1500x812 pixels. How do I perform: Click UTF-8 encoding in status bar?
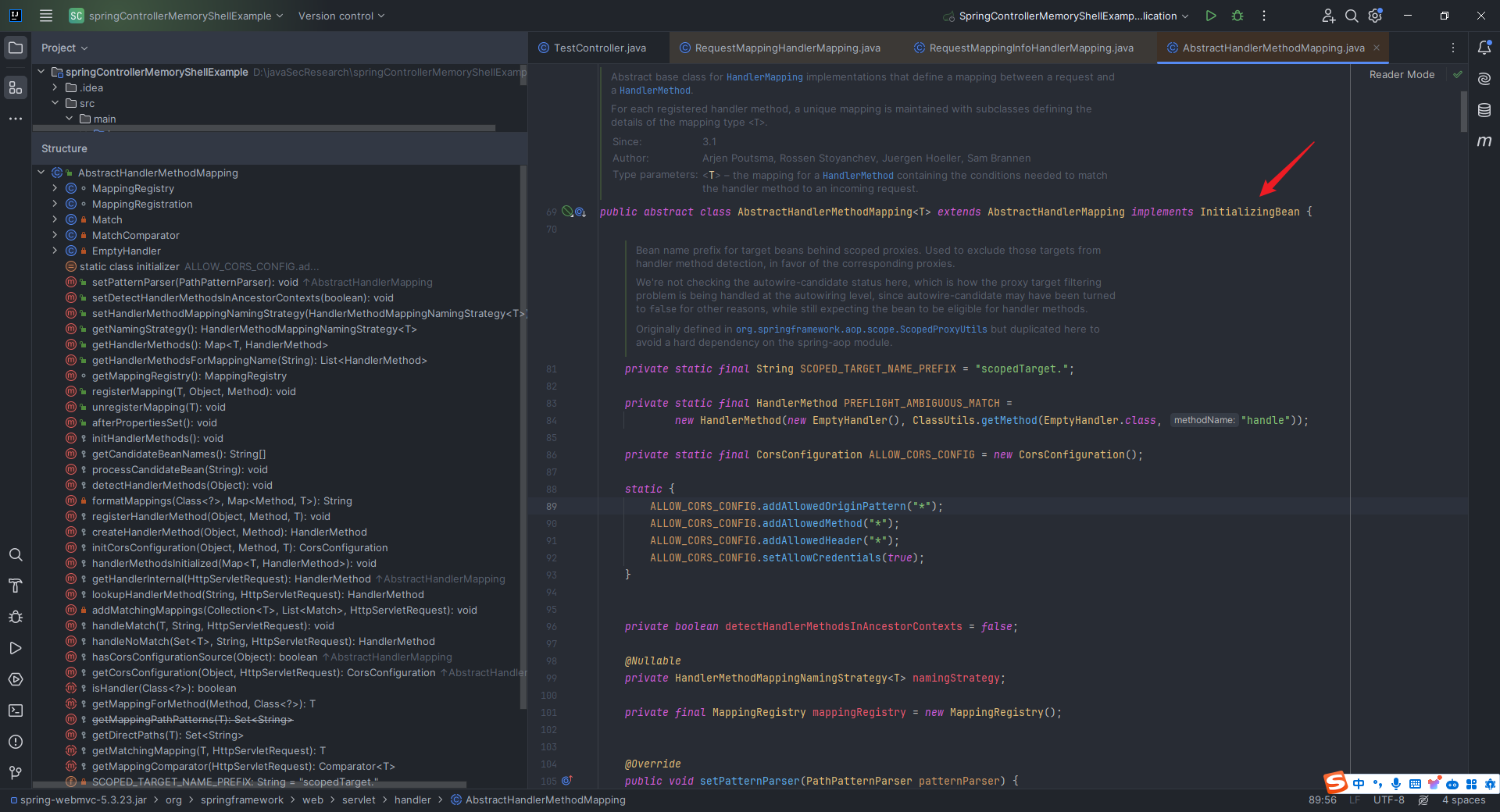(x=1388, y=800)
